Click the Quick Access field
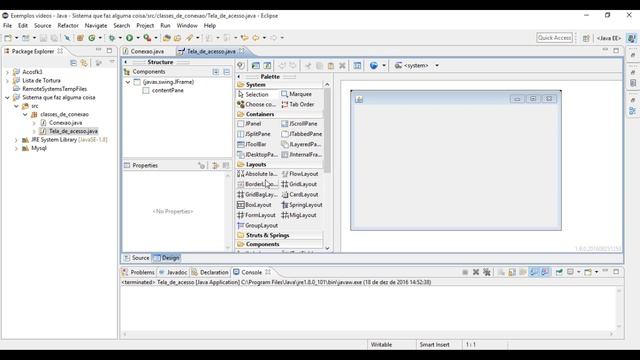 (554, 38)
